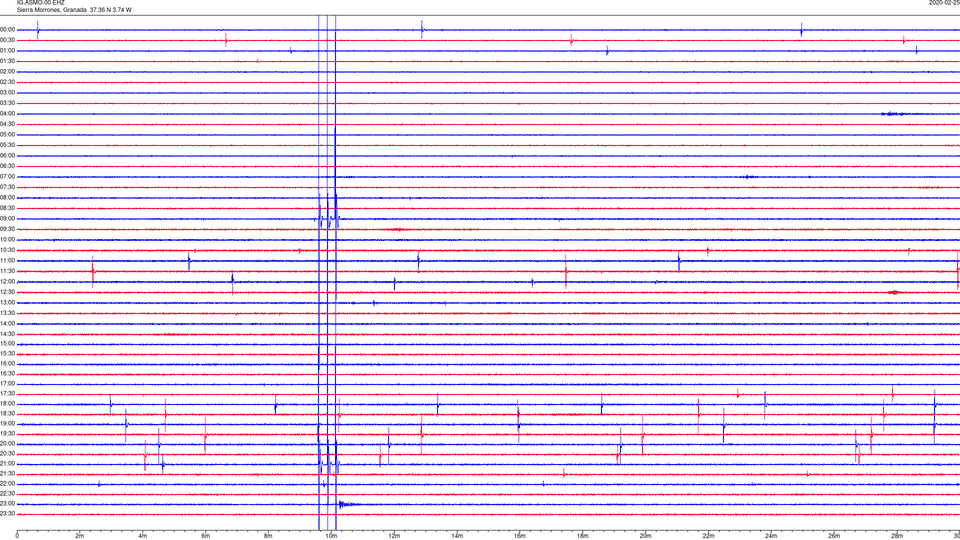Screen dimensions: 960x540
Task: Select the 21:00 time row label
Action: click(8, 464)
